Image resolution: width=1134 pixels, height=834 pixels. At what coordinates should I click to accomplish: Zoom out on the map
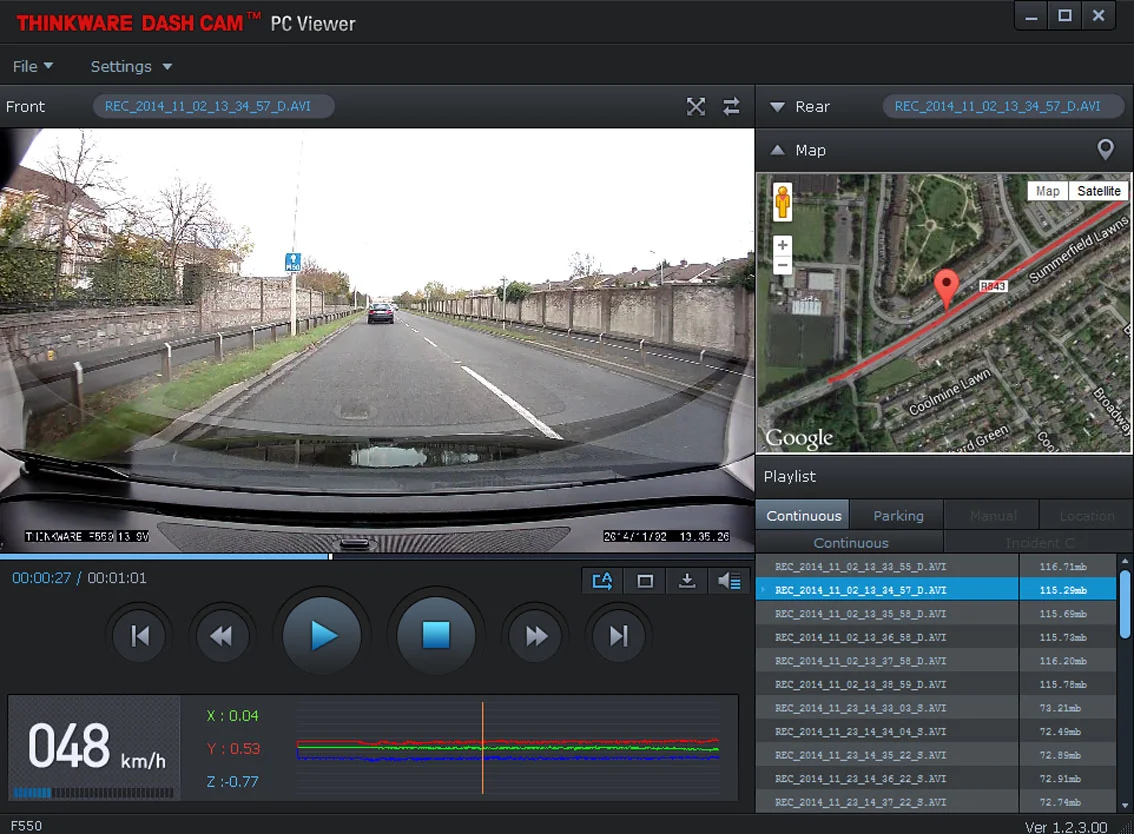783,265
